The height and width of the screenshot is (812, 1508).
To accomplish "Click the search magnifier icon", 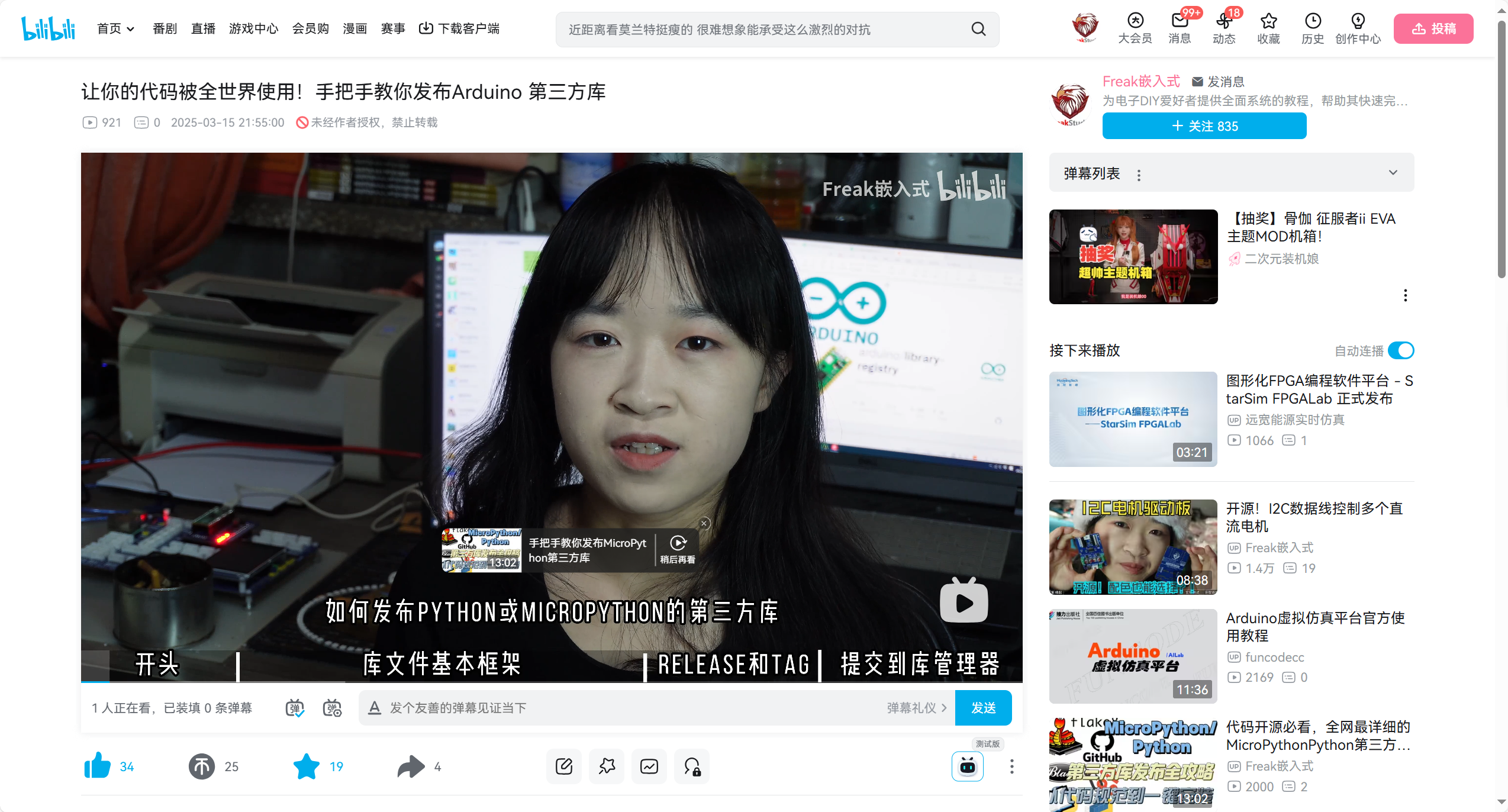I will click(x=978, y=29).
